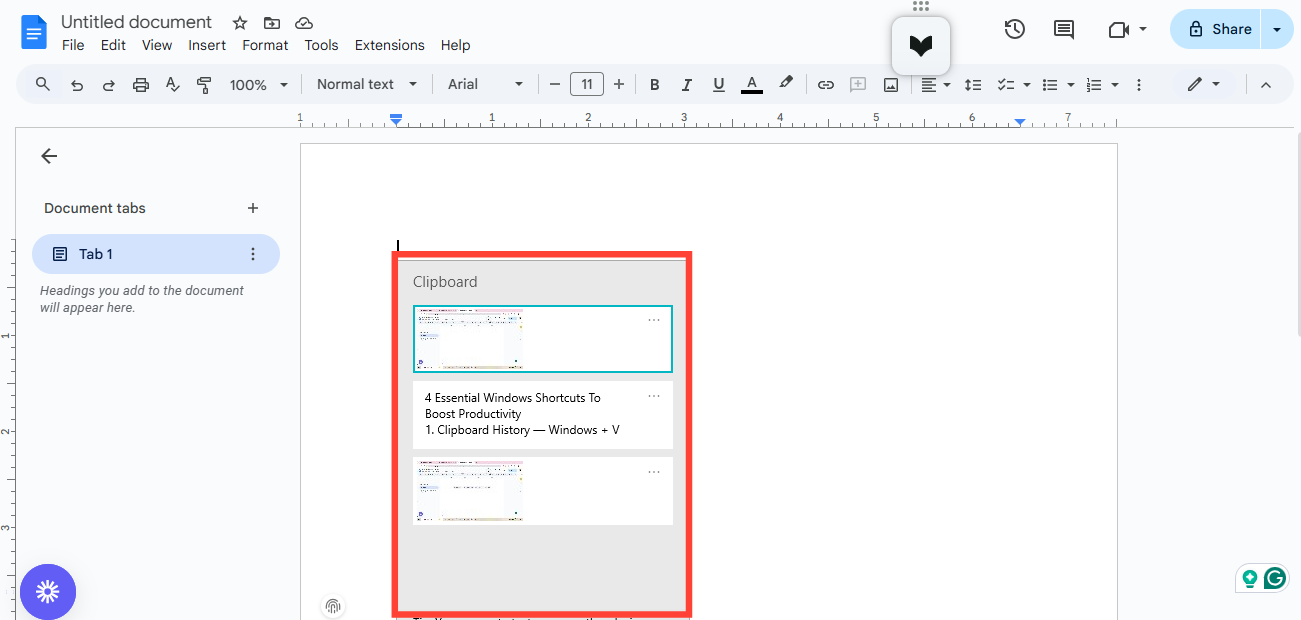
Task: Star the Untitled document
Action: pos(240,23)
